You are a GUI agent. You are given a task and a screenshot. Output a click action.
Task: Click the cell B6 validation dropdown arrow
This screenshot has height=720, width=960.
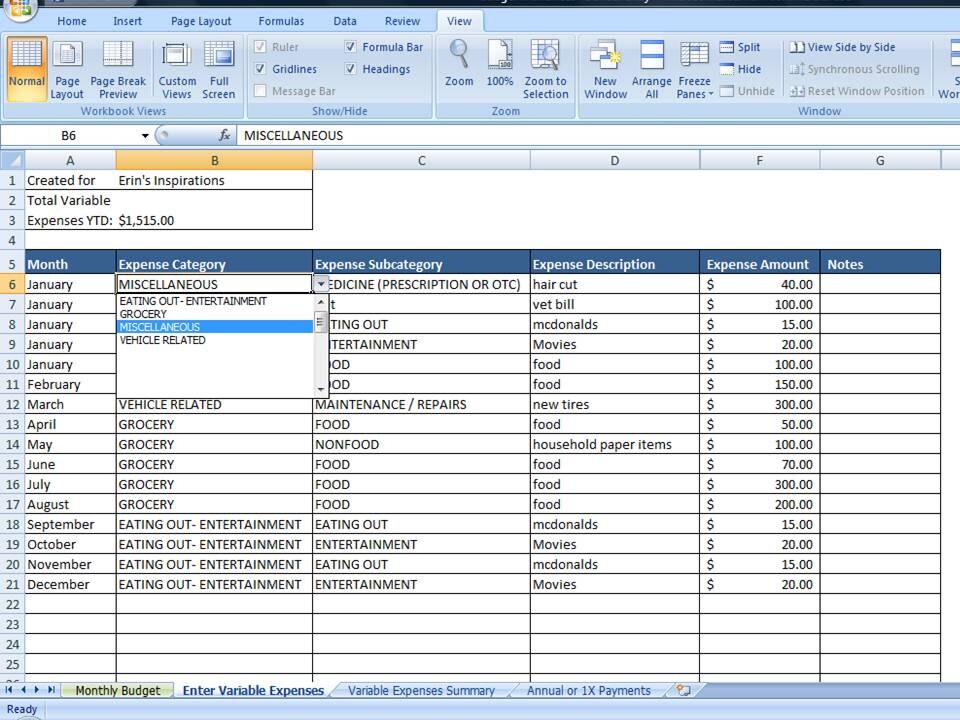(x=321, y=284)
